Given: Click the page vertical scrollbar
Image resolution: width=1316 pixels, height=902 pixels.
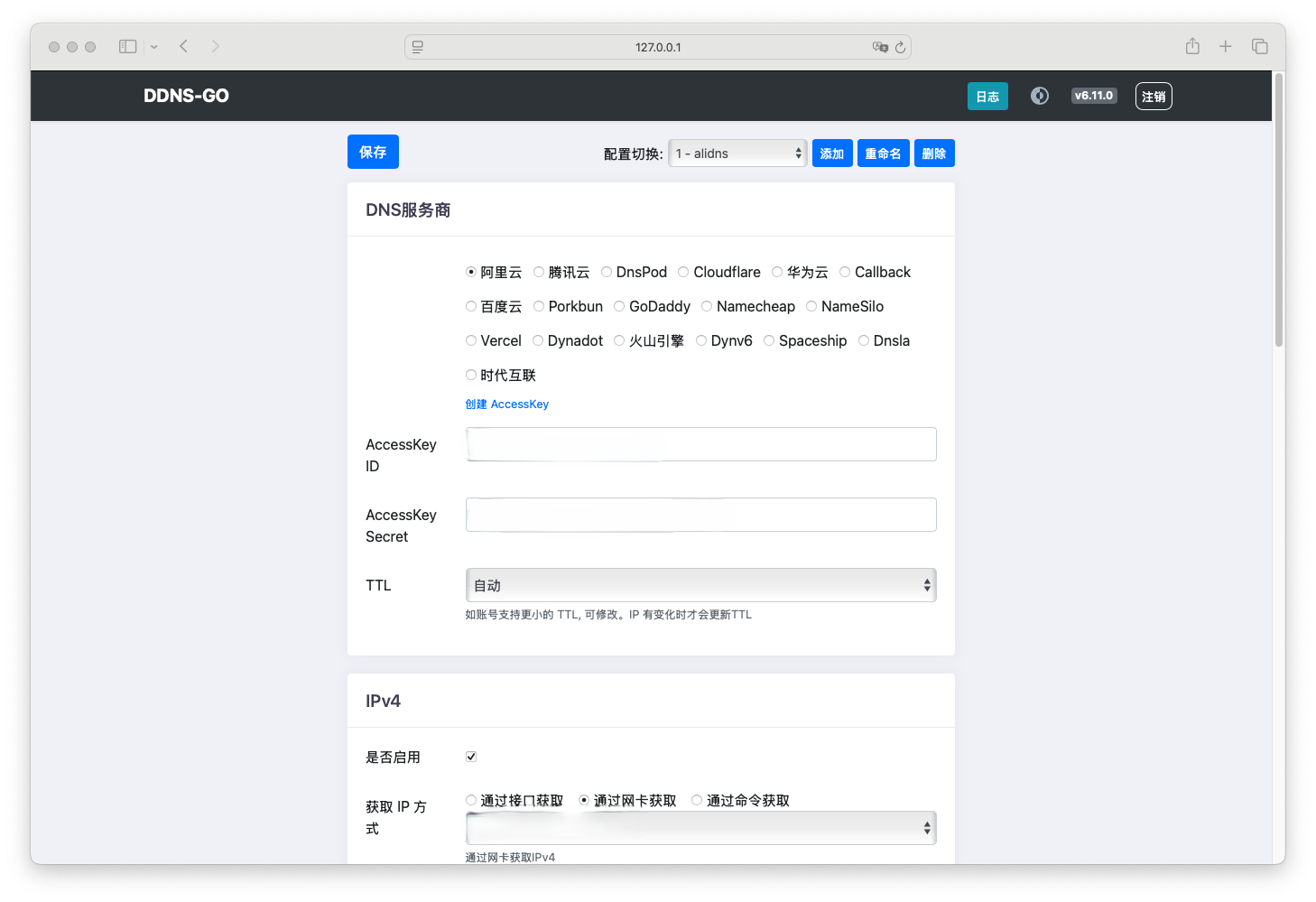Looking at the screenshot, I should pyautogui.click(x=1279, y=209).
